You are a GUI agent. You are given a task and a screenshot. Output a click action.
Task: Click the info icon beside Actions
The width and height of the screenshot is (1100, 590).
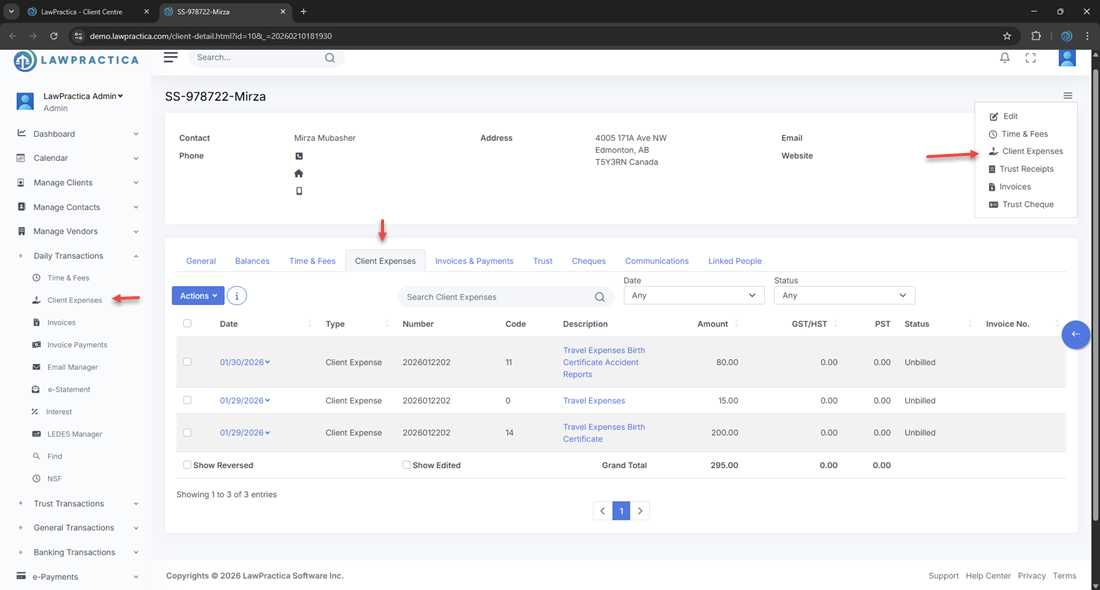(x=237, y=296)
